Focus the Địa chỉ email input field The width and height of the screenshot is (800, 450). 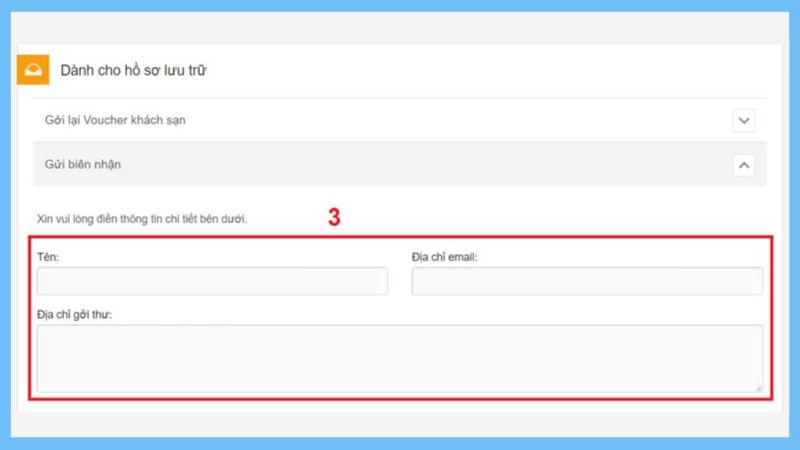(587, 281)
